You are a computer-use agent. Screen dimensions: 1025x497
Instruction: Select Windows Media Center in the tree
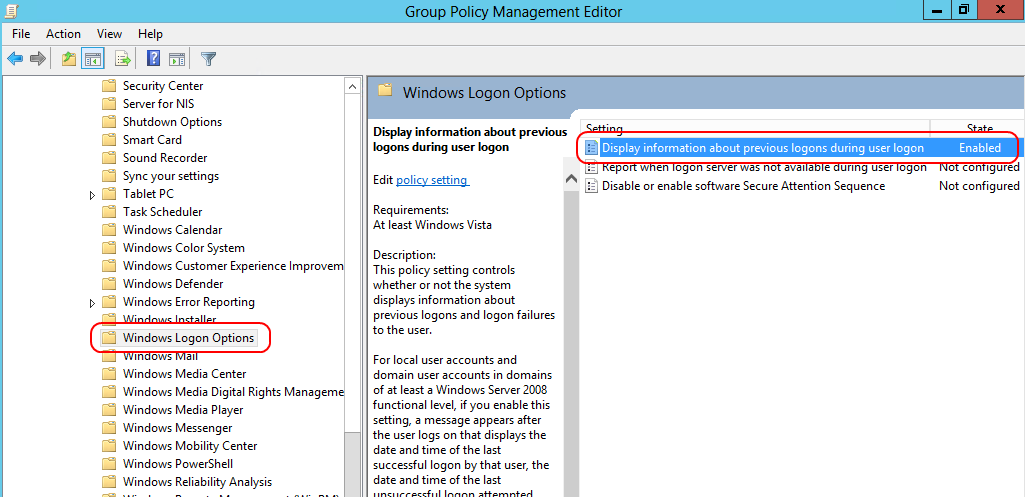click(x=184, y=374)
